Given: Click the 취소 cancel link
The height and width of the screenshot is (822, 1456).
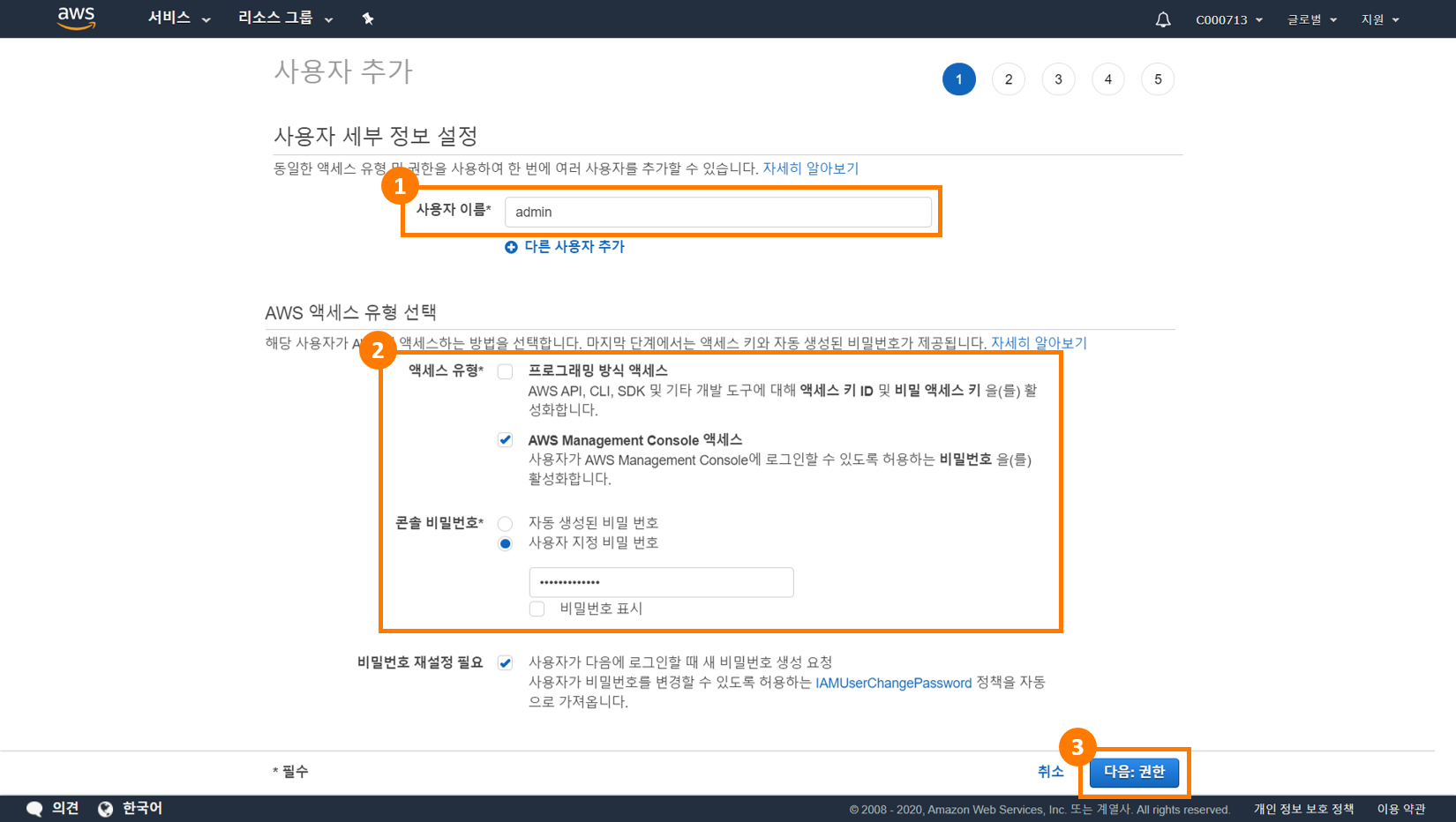Looking at the screenshot, I should click(1050, 772).
